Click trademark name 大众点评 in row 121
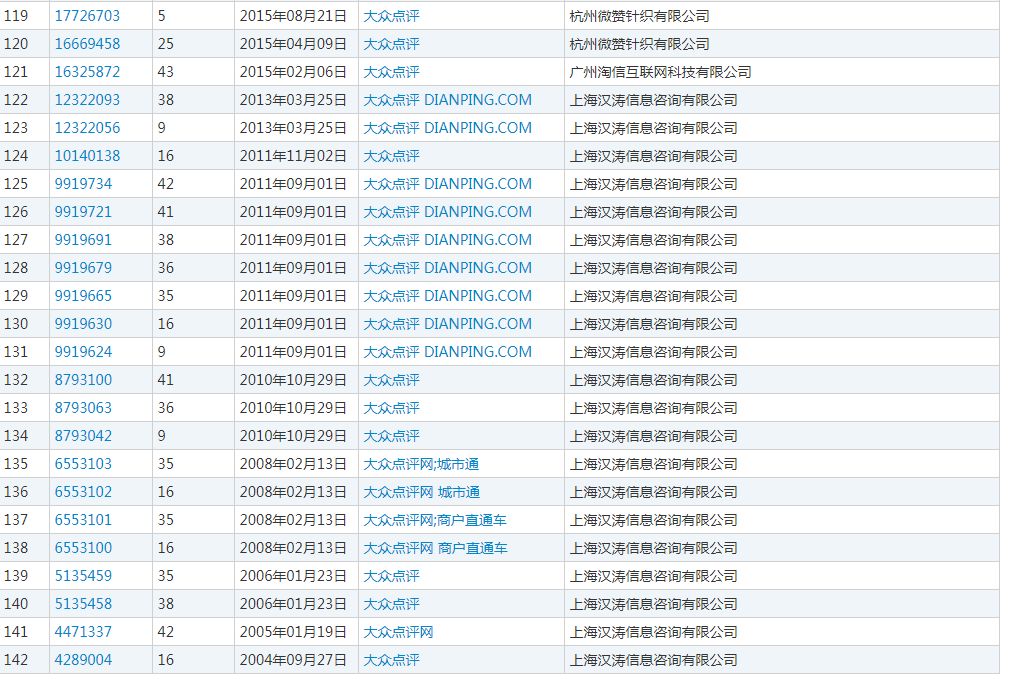The width and height of the screenshot is (1012, 679). (x=392, y=72)
